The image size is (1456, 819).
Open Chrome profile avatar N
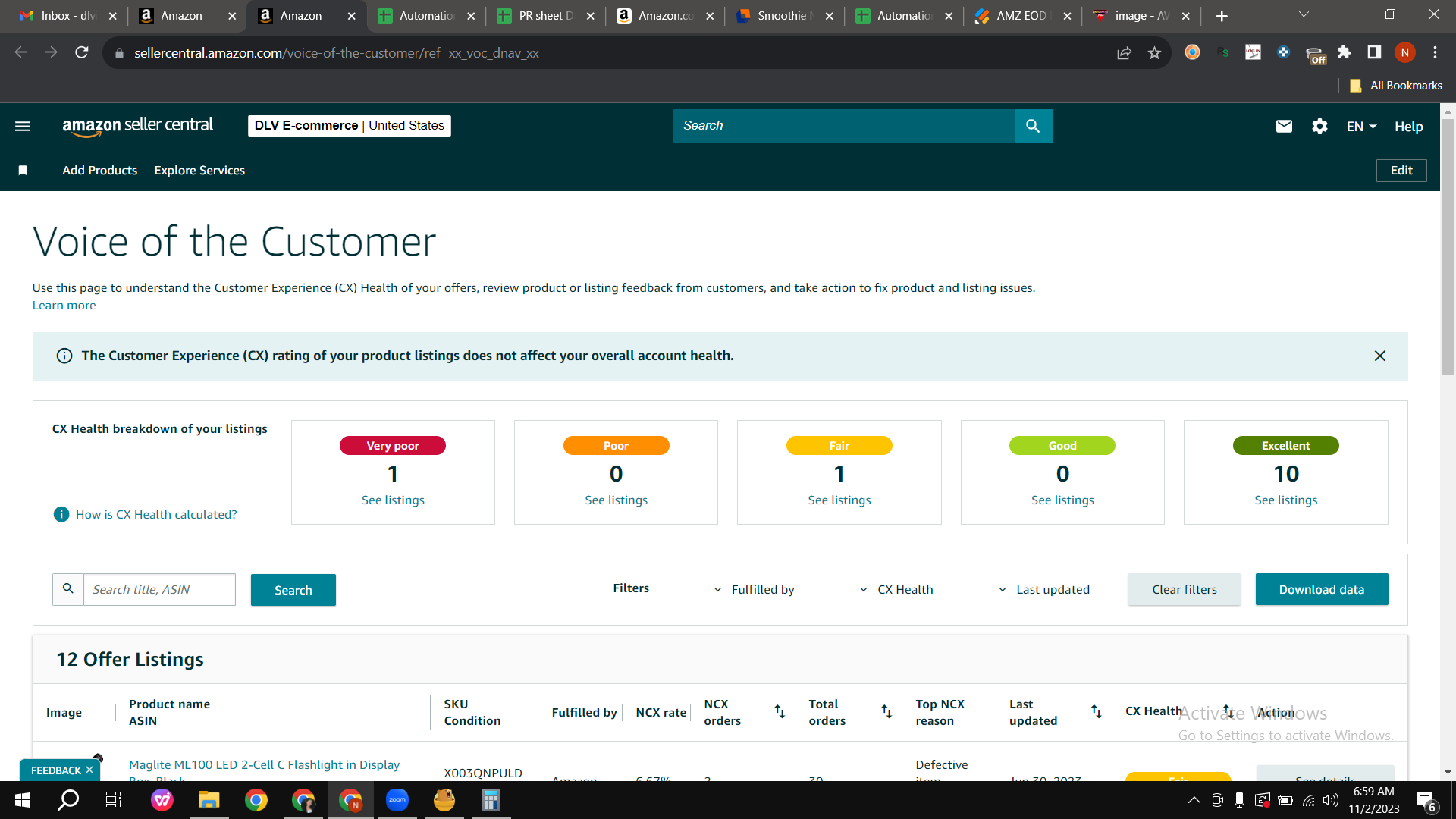(1404, 52)
